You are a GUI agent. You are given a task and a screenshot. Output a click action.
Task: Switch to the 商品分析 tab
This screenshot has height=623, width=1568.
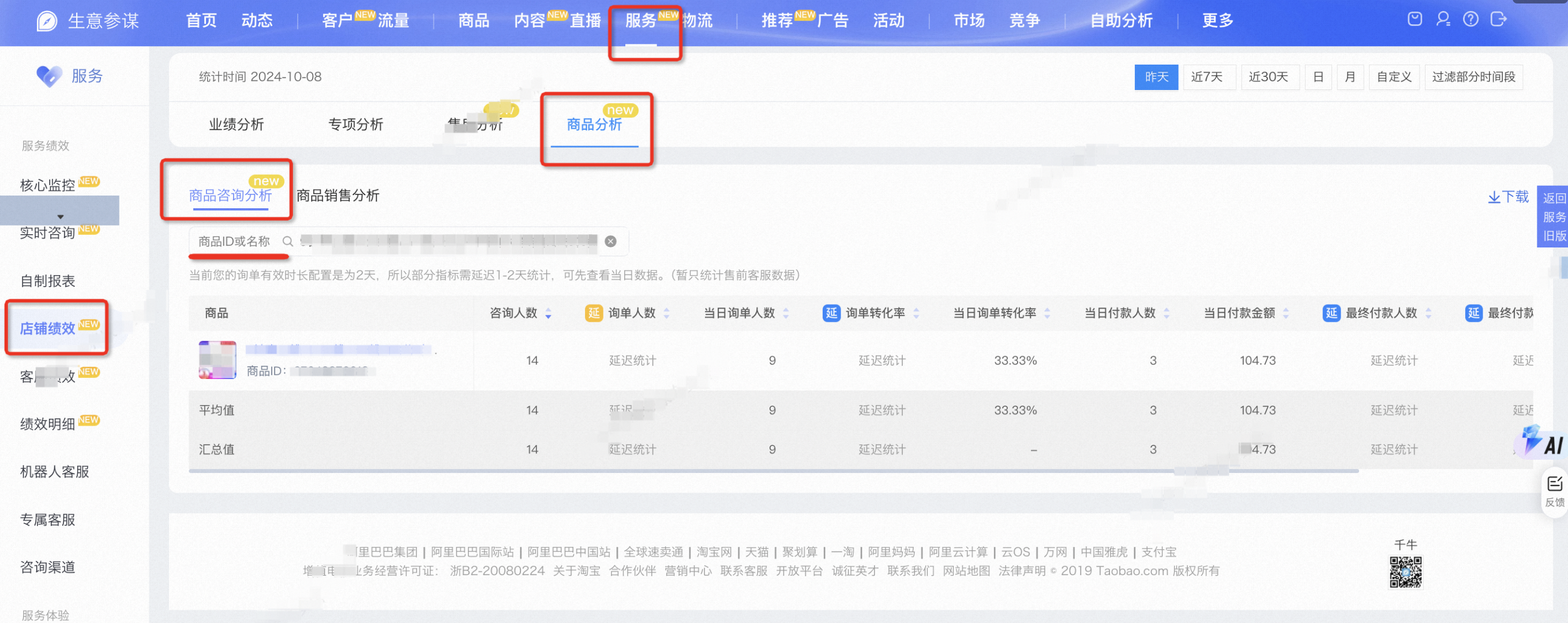(x=594, y=125)
